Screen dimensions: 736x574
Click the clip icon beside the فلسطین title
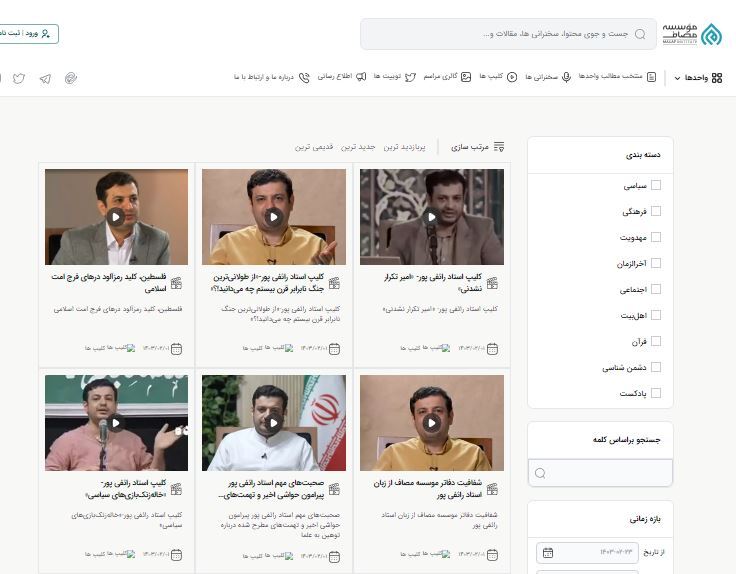pyautogui.click(x=176, y=283)
